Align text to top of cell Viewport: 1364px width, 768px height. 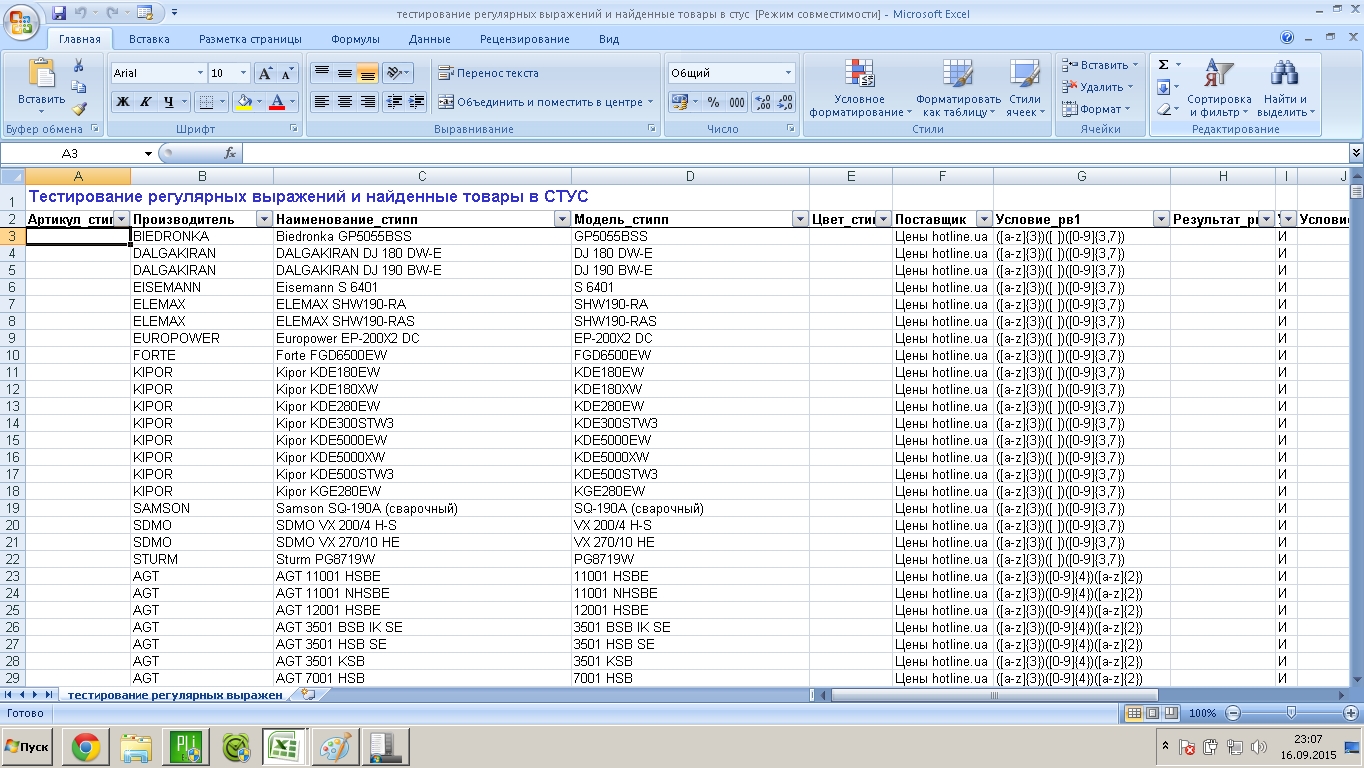[x=321, y=73]
